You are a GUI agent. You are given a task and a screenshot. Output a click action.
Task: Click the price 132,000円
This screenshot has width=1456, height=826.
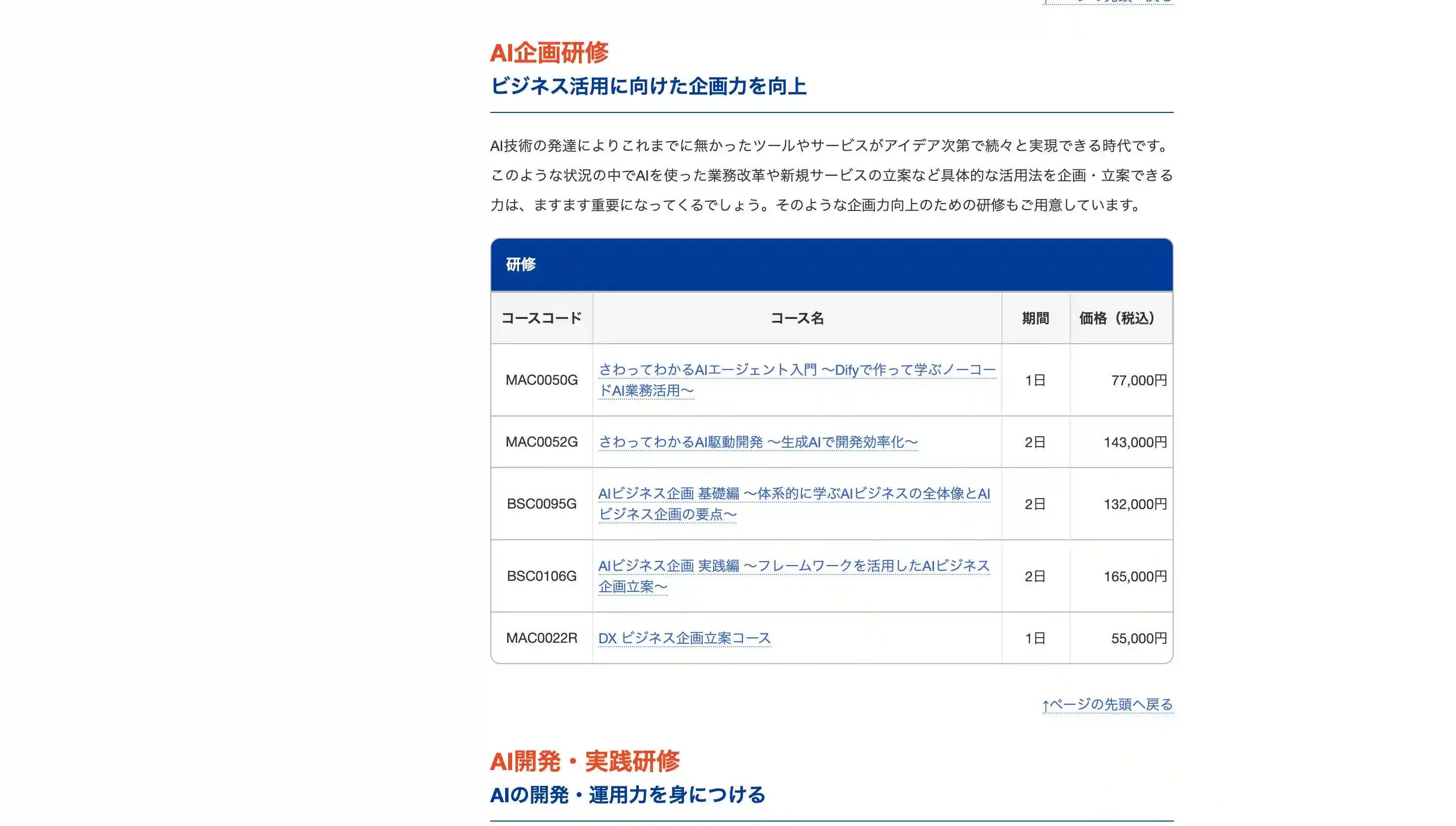[1135, 504]
